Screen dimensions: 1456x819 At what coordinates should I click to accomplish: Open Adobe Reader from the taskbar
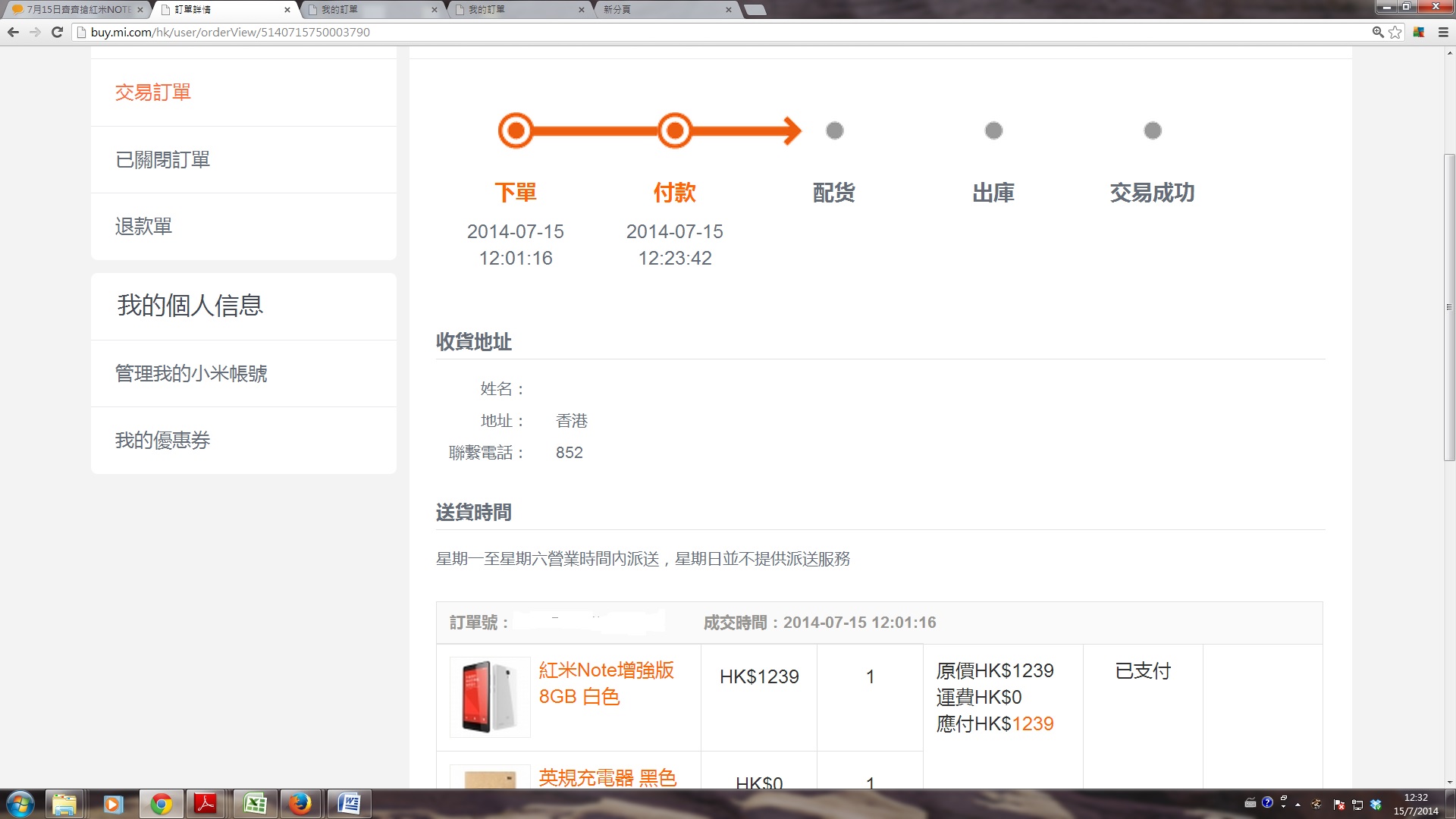click(x=206, y=804)
